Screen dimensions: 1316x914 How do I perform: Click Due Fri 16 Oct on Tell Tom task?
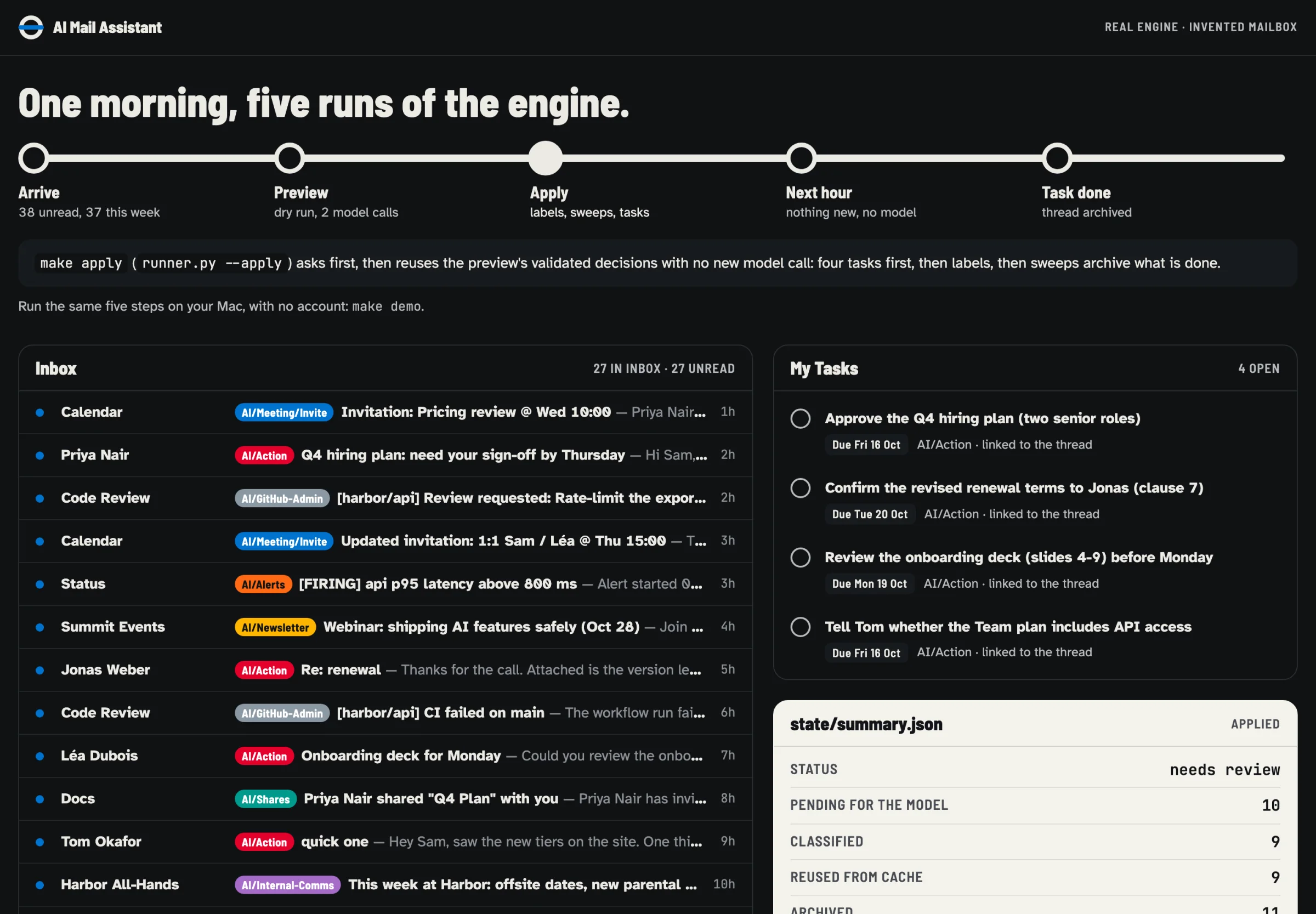[866, 653]
